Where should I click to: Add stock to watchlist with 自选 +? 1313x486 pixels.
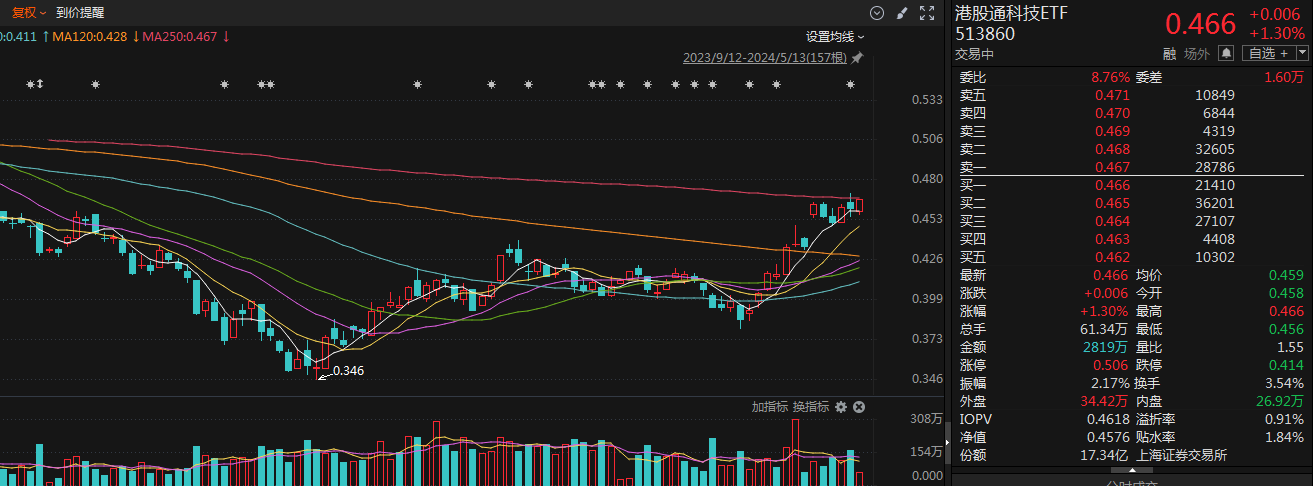tap(1265, 53)
